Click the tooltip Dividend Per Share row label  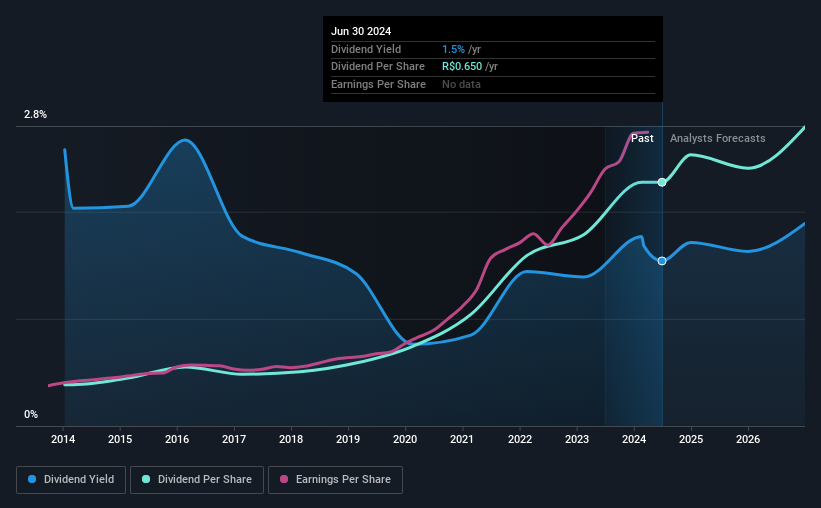tap(378, 67)
